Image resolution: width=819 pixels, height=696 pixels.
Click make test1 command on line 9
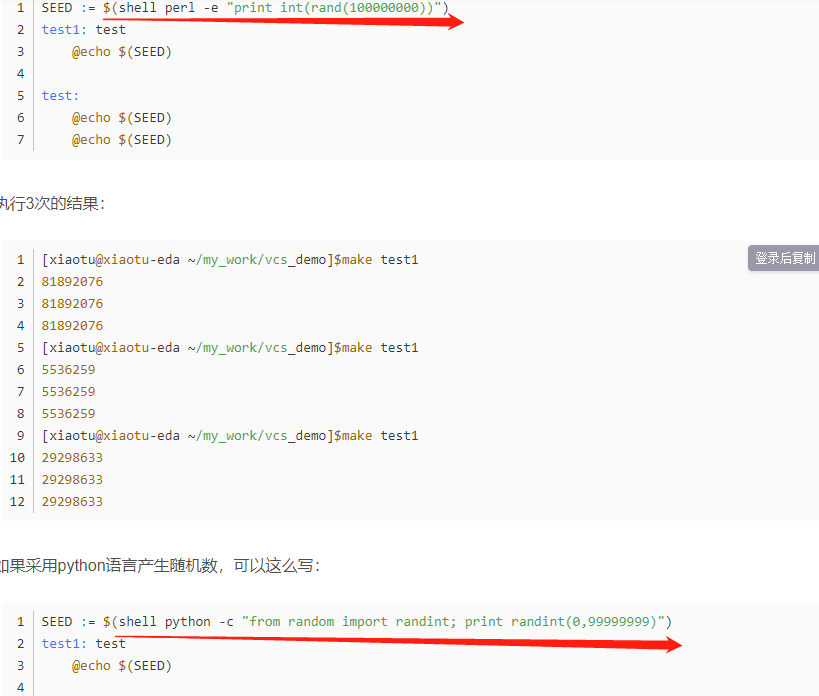[230, 435]
